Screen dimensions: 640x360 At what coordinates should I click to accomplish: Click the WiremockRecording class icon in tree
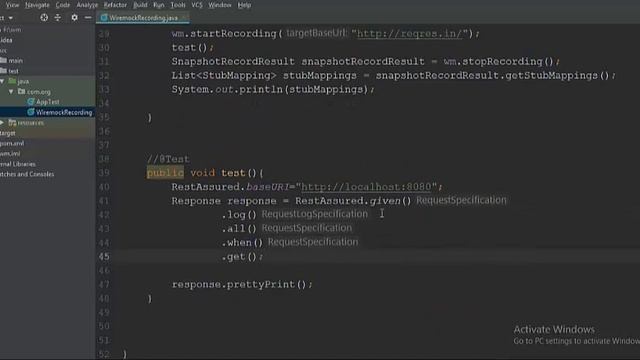[x=31, y=112]
